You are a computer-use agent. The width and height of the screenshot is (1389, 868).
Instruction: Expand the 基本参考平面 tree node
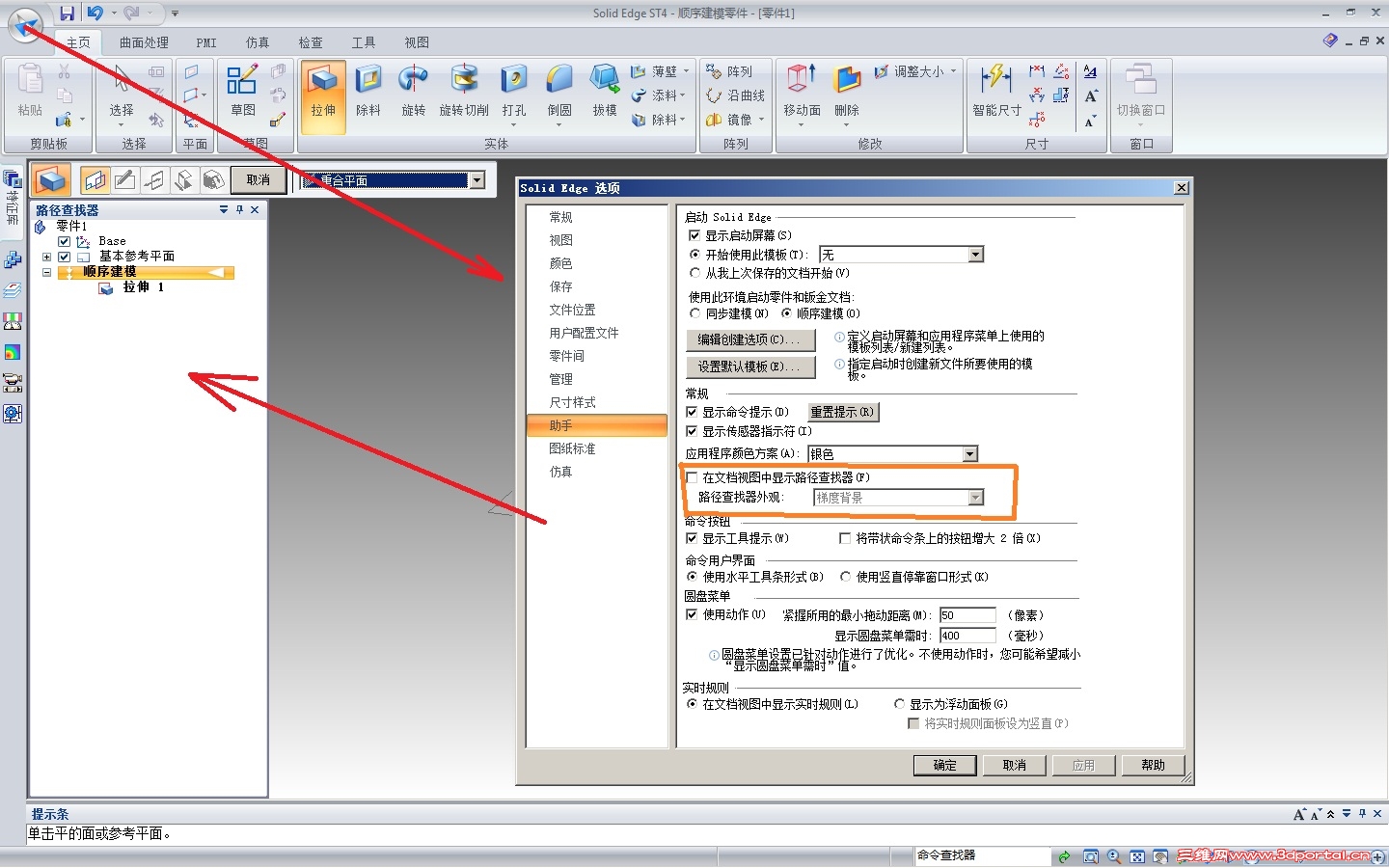tap(46, 257)
